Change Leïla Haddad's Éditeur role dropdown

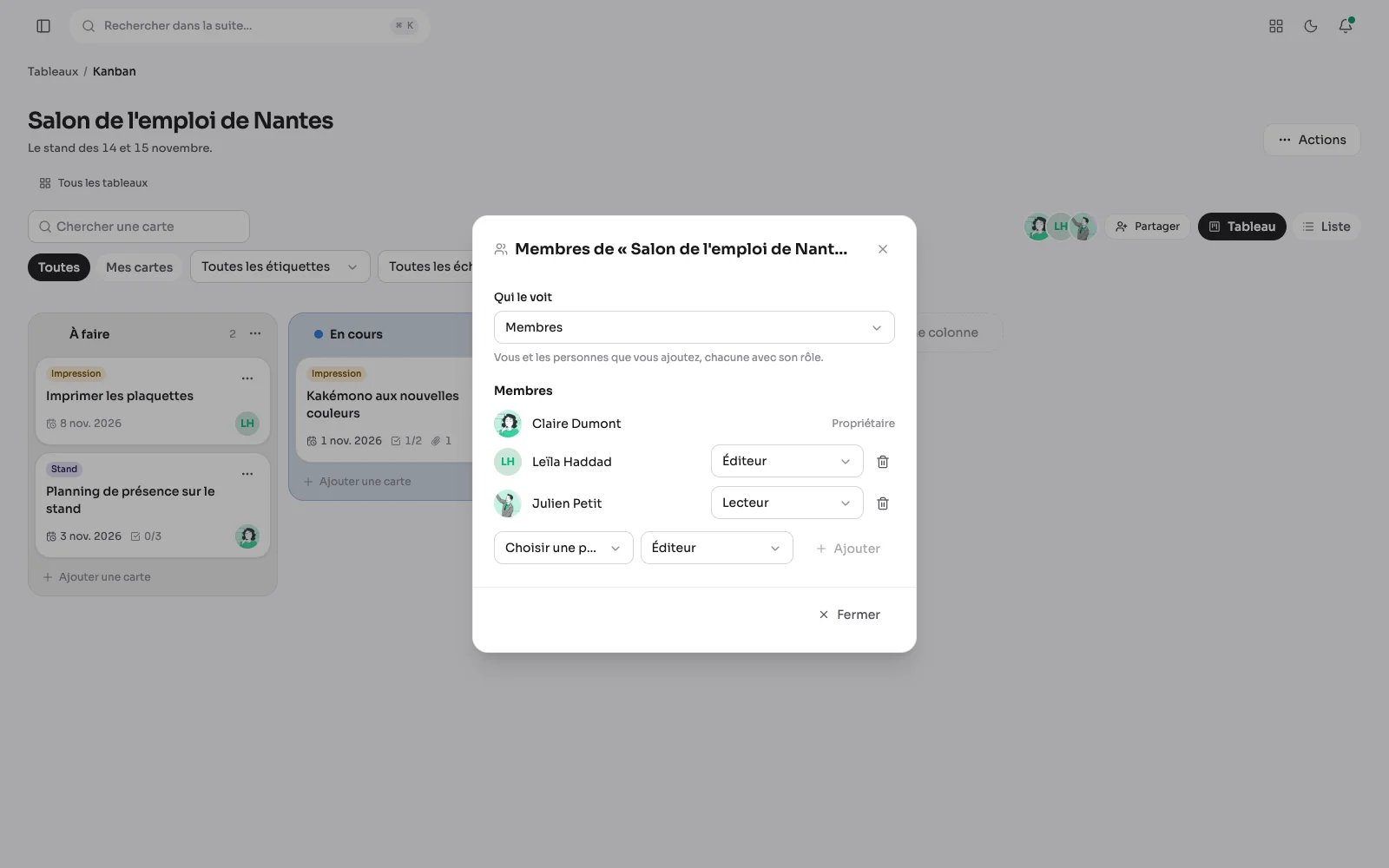coord(787,461)
